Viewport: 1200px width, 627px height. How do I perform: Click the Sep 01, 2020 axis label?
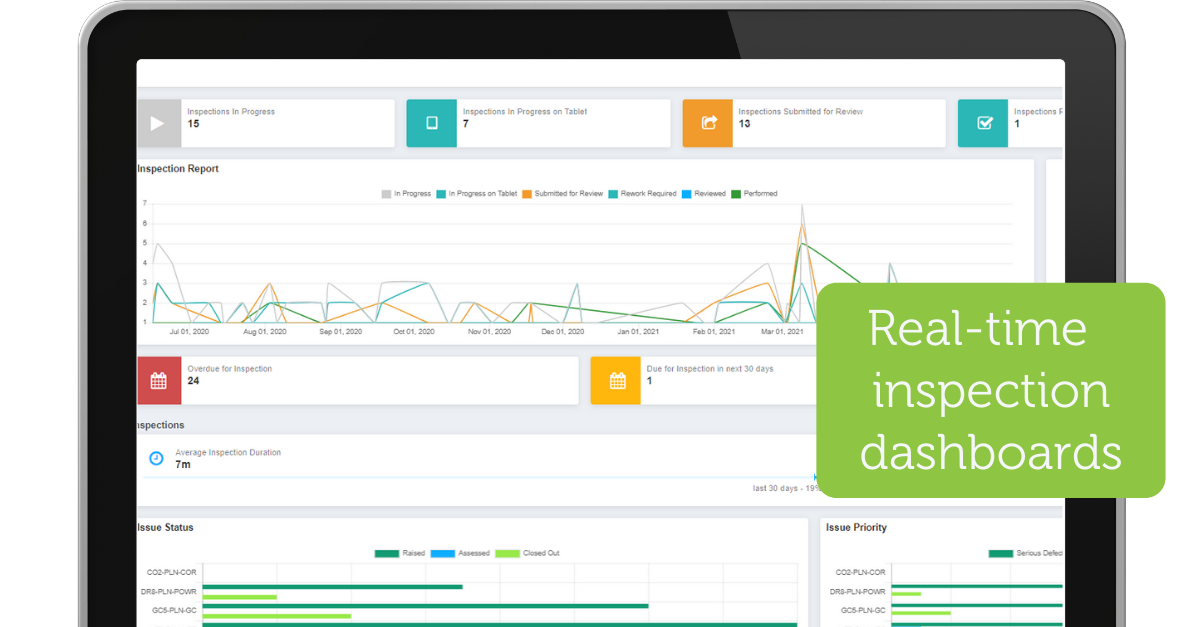[x=339, y=331]
